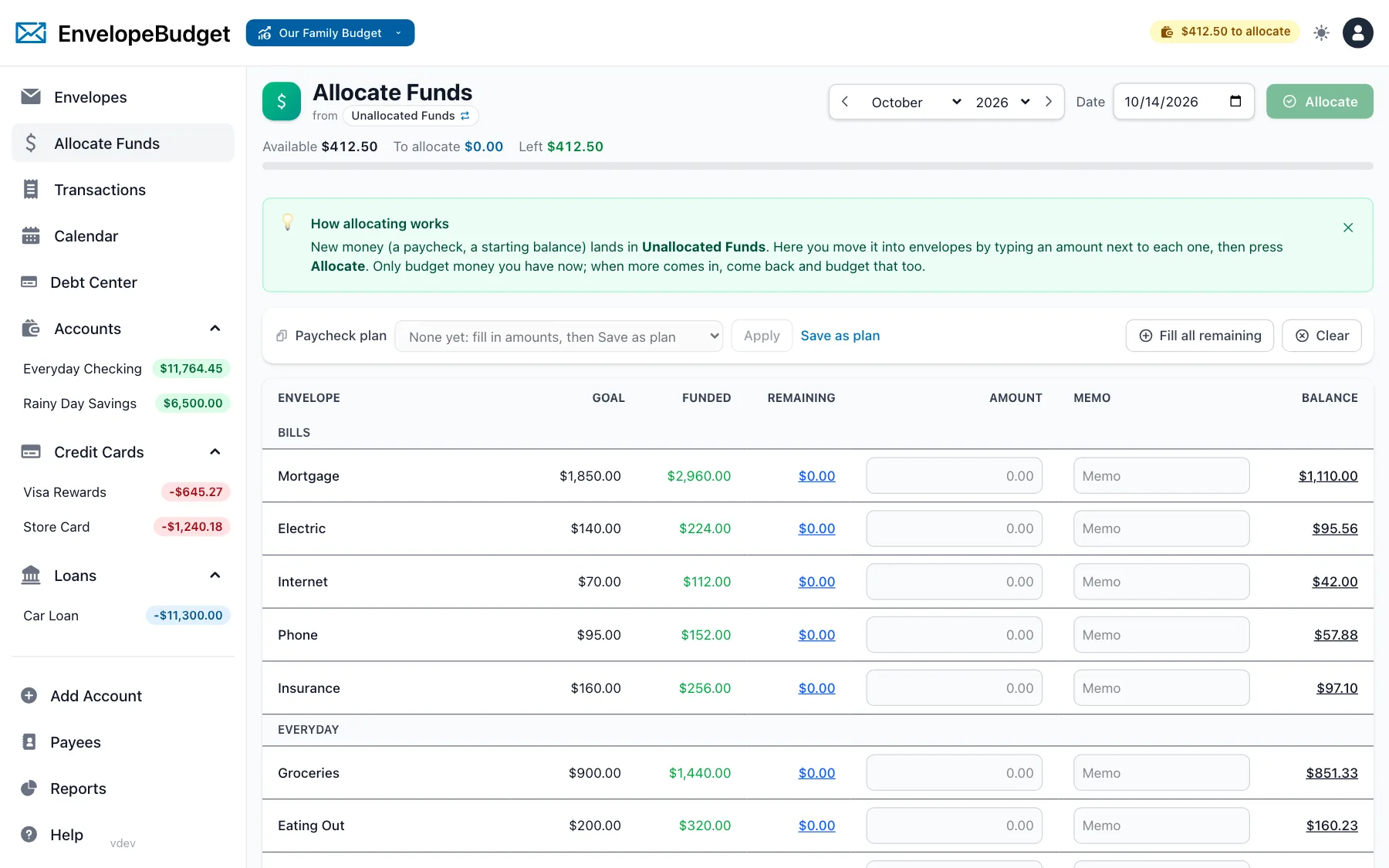
Task: Open Envelopes from the sidebar
Action: [123, 97]
